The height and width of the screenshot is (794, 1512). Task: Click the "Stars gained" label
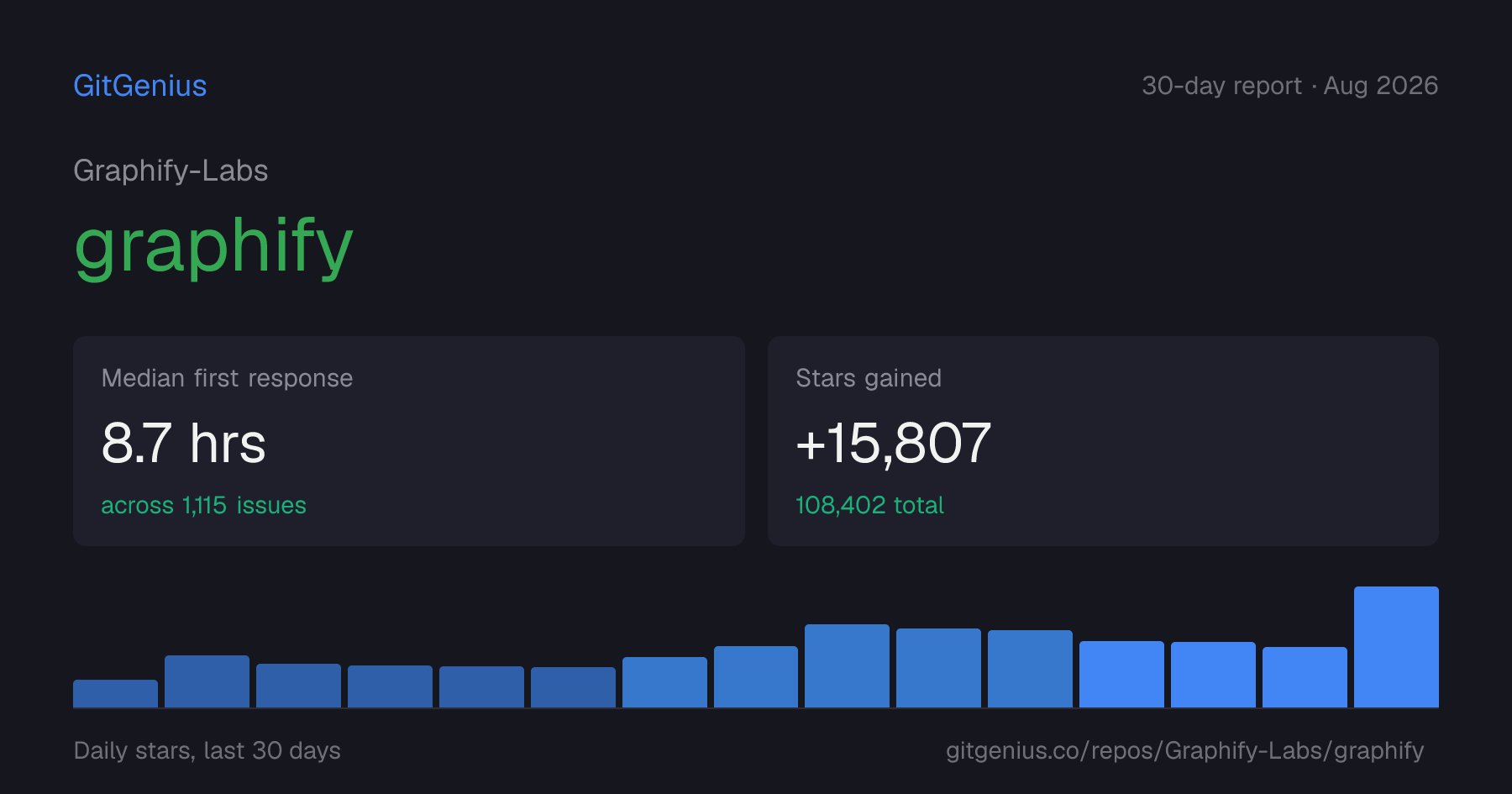pos(869,378)
